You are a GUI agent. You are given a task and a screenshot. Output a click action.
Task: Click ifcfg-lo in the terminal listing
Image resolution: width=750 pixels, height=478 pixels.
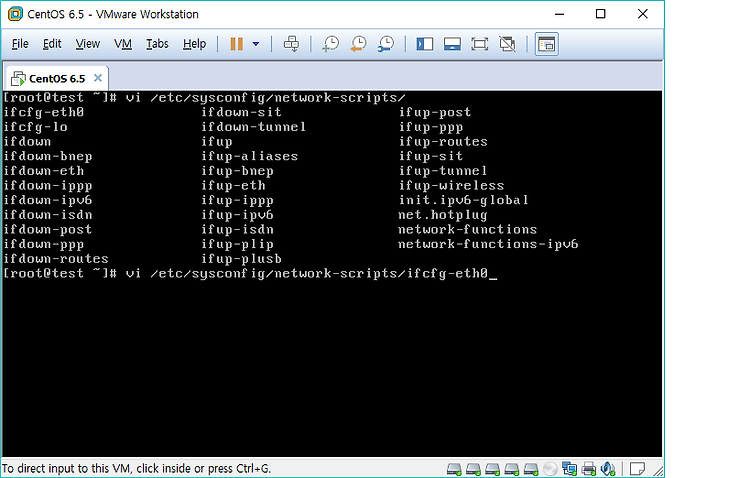click(x=35, y=127)
